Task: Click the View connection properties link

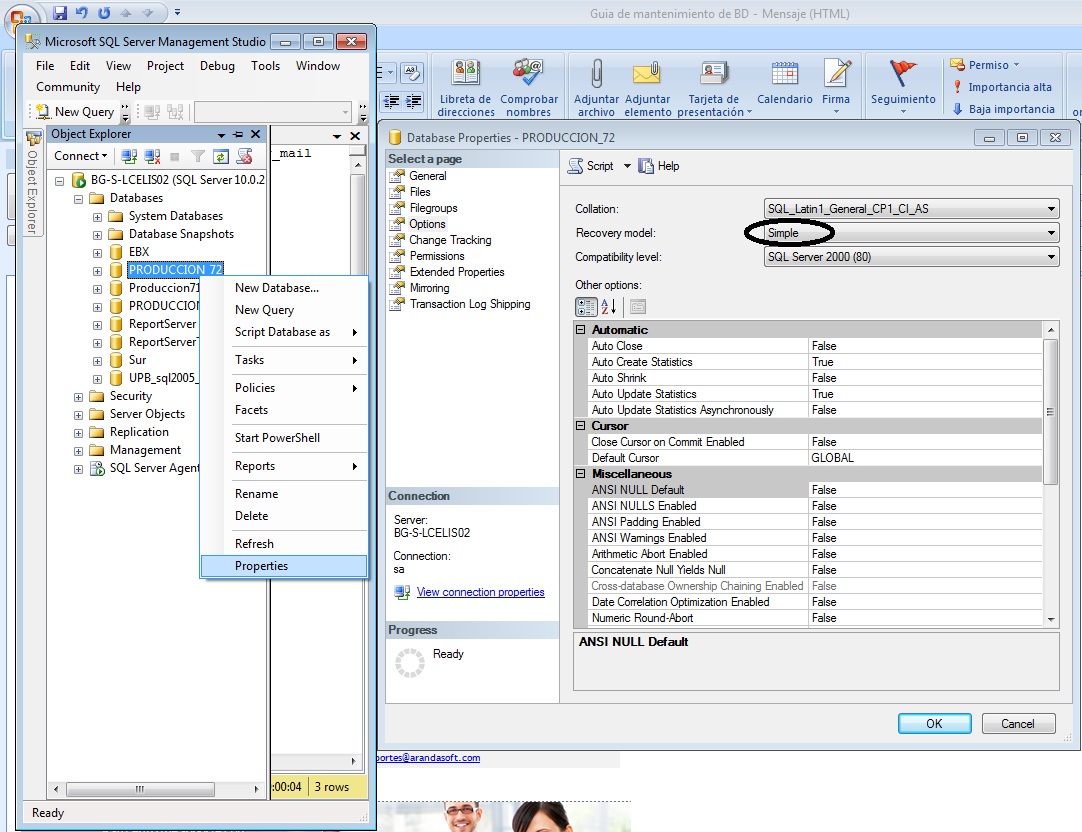Action: coord(480,593)
